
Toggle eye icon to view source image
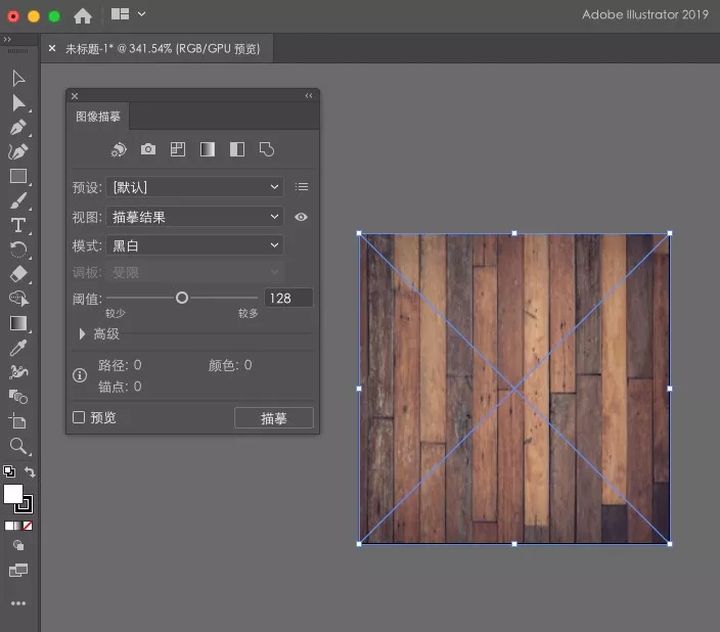[x=301, y=217]
